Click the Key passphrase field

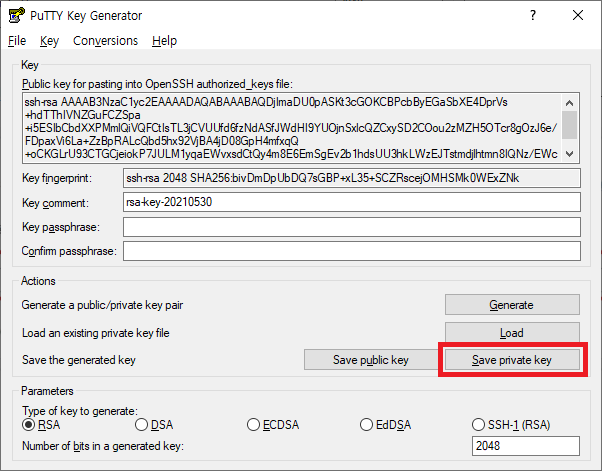tap(352, 227)
